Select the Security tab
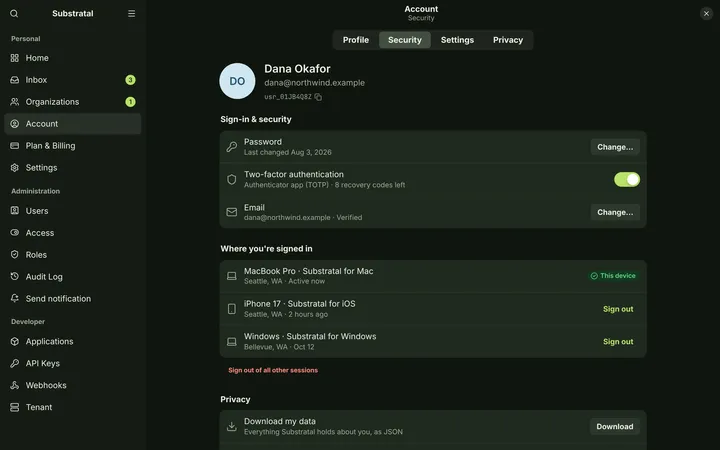The image size is (720, 450). coord(405,40)
